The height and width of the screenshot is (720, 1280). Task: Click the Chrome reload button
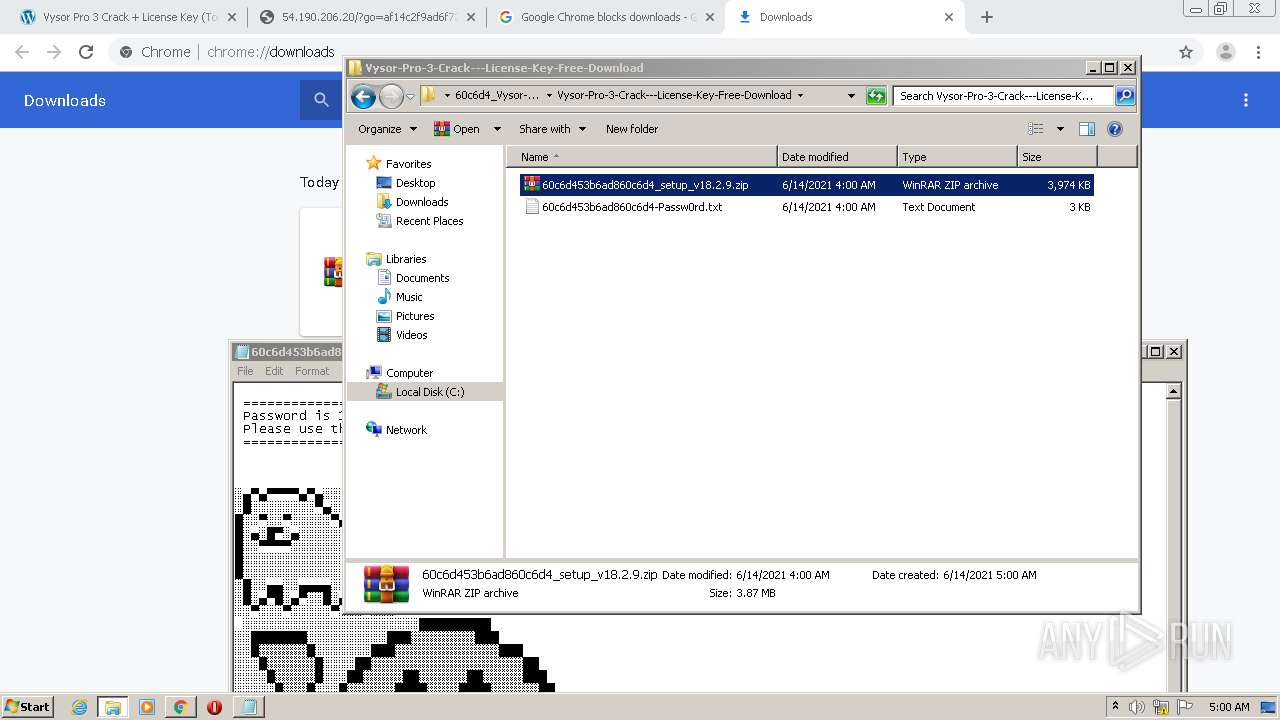tap(86, 52)
